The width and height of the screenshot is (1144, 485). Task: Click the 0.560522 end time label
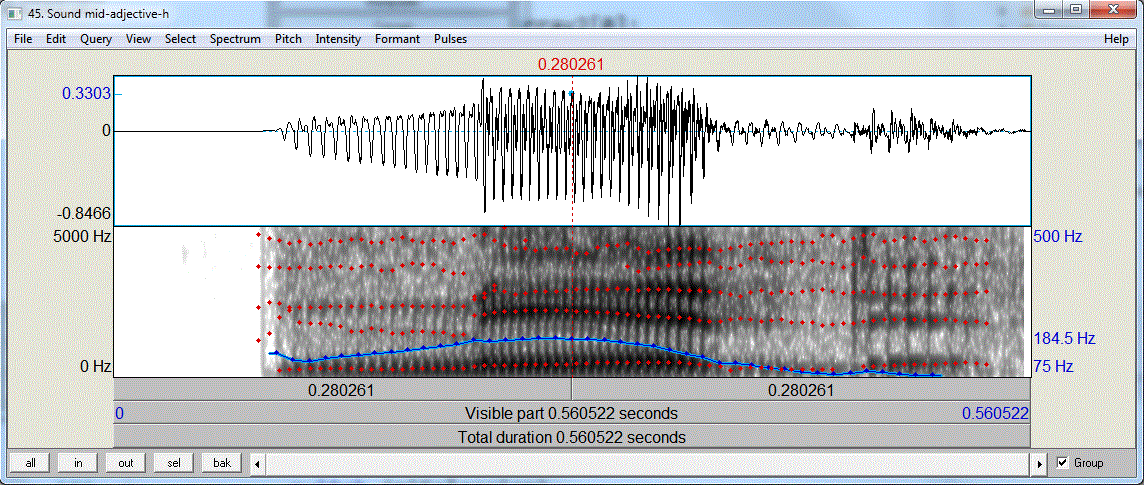995,414
